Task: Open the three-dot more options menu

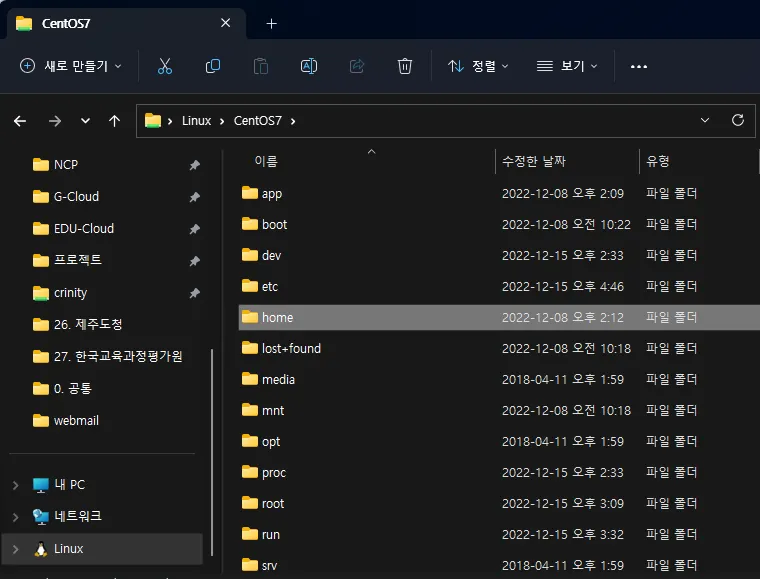Action: coord(639,66)
